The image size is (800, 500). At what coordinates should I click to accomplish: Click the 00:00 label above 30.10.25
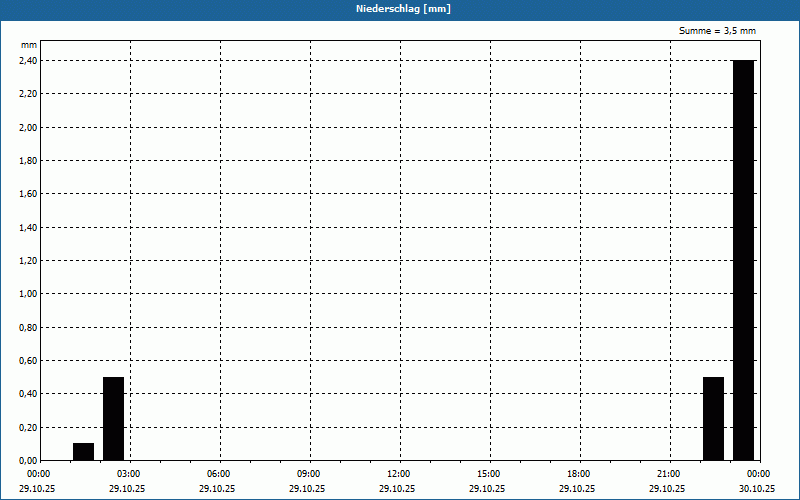[758, 474]
